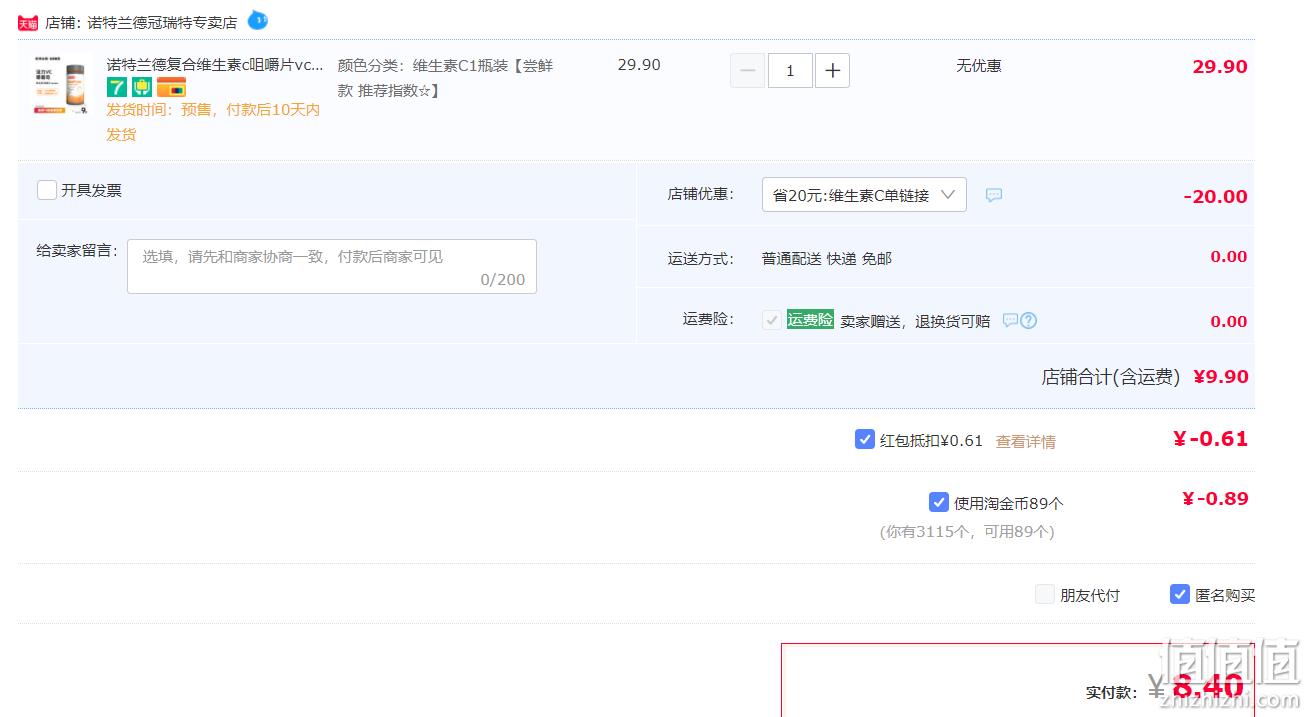Viewport: 1309px width, 717px height.
Task: Click the 0/200 character counter
Action: tap(503, 279)
